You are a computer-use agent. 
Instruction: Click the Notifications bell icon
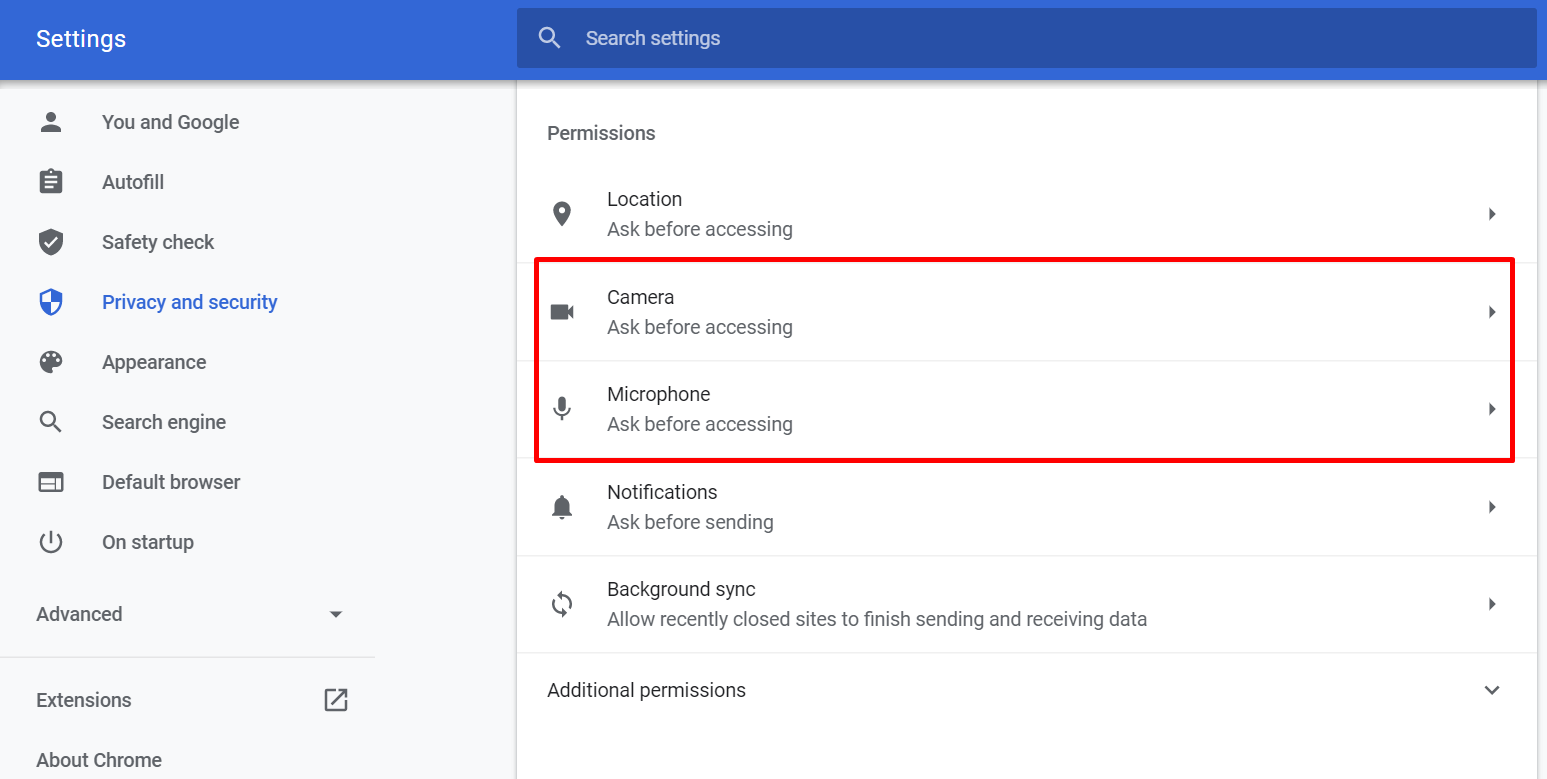click(x=562, y=507)
